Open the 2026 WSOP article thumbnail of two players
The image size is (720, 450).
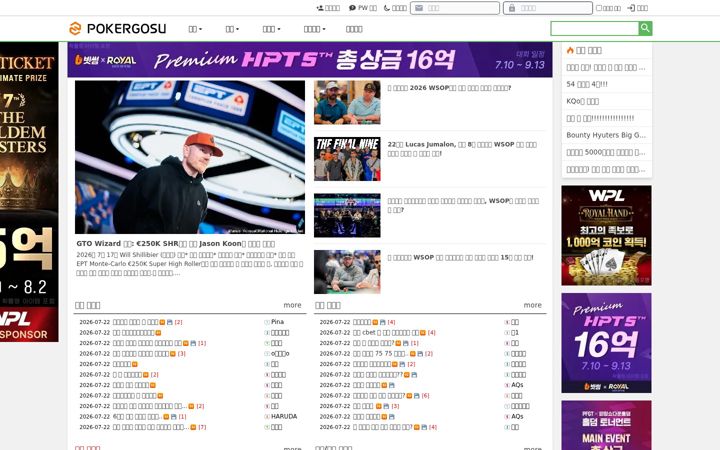[x=347, y=102]
